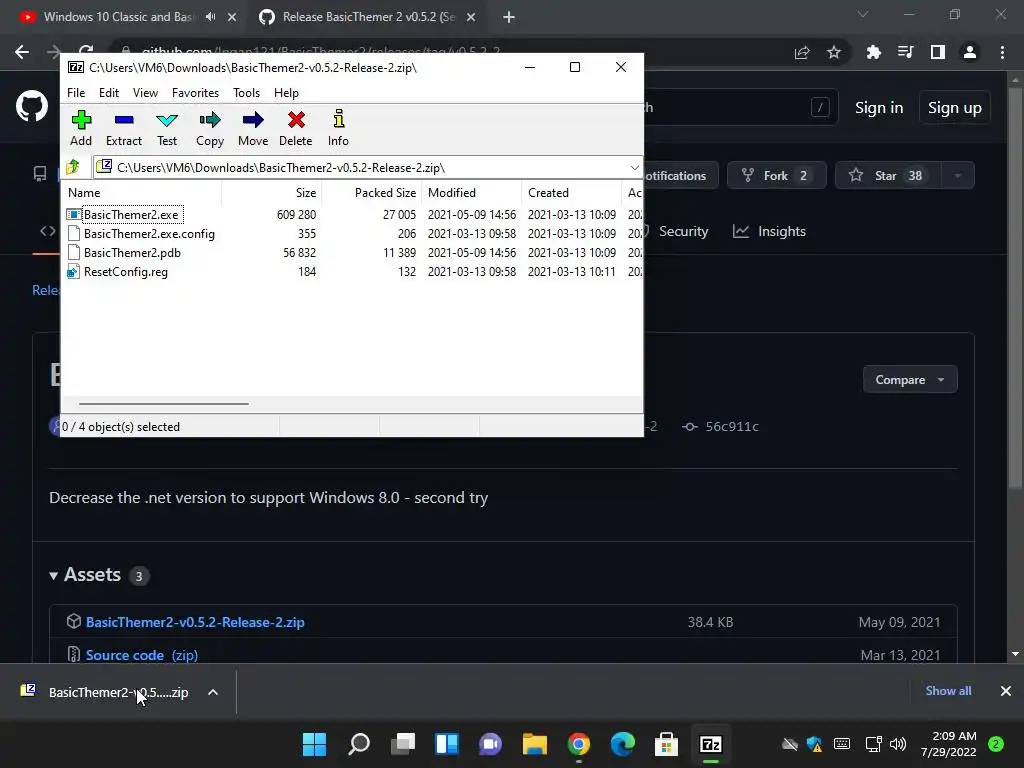The width and height of the screenshot is (1024, 768).
Task: Toggle the Chrome side panel icon
Action: tap(938, 52)
